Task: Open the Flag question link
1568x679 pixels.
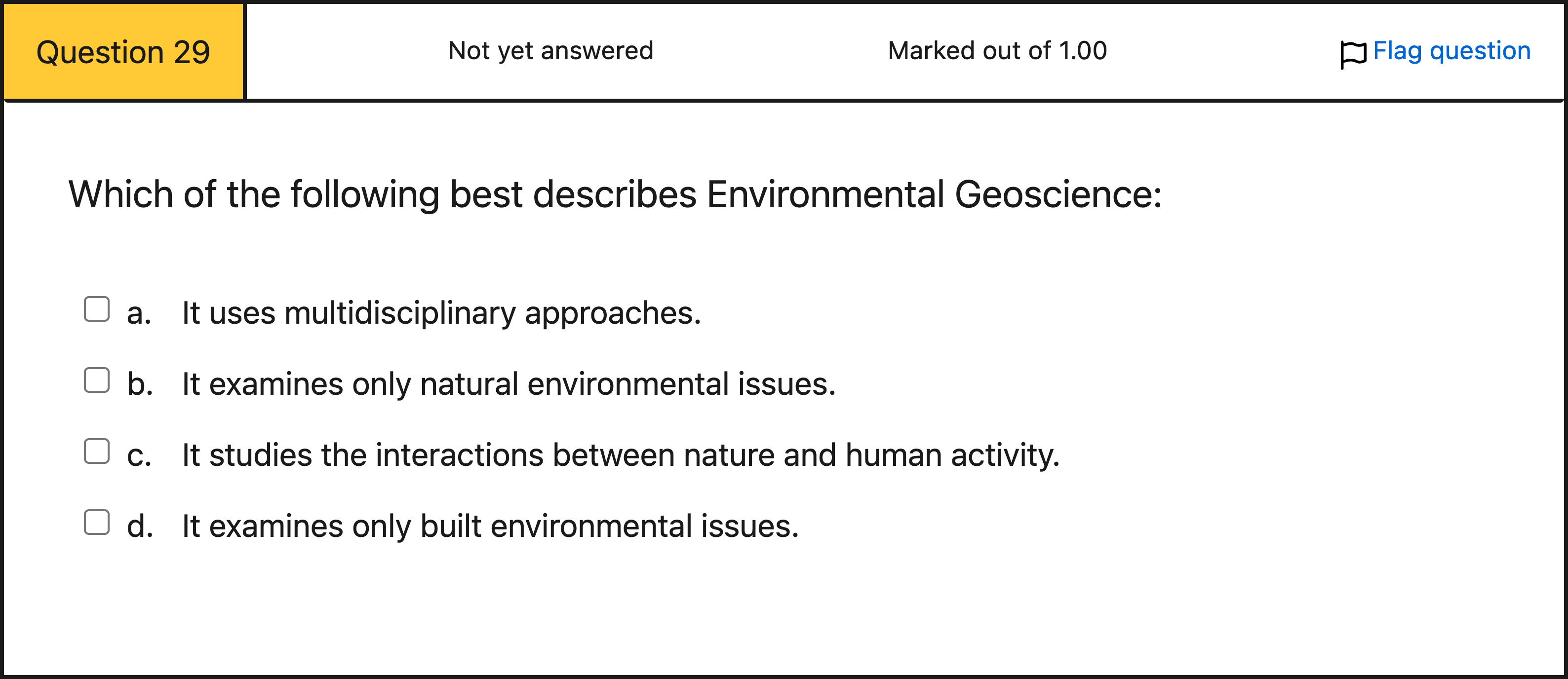Action: pos(1451,50)
